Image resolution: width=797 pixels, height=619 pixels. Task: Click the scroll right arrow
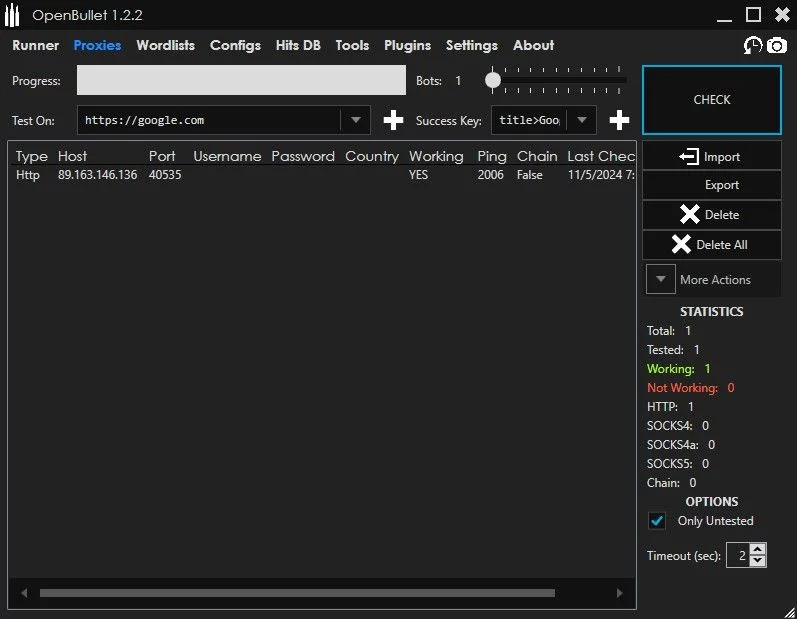click(x=619, y=593)
